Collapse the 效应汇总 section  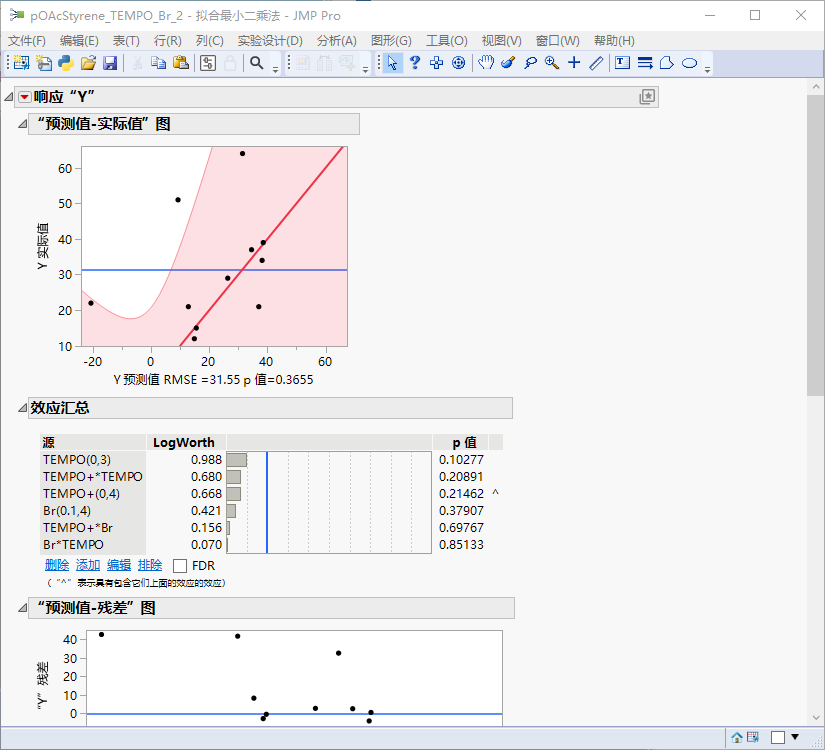22,408
